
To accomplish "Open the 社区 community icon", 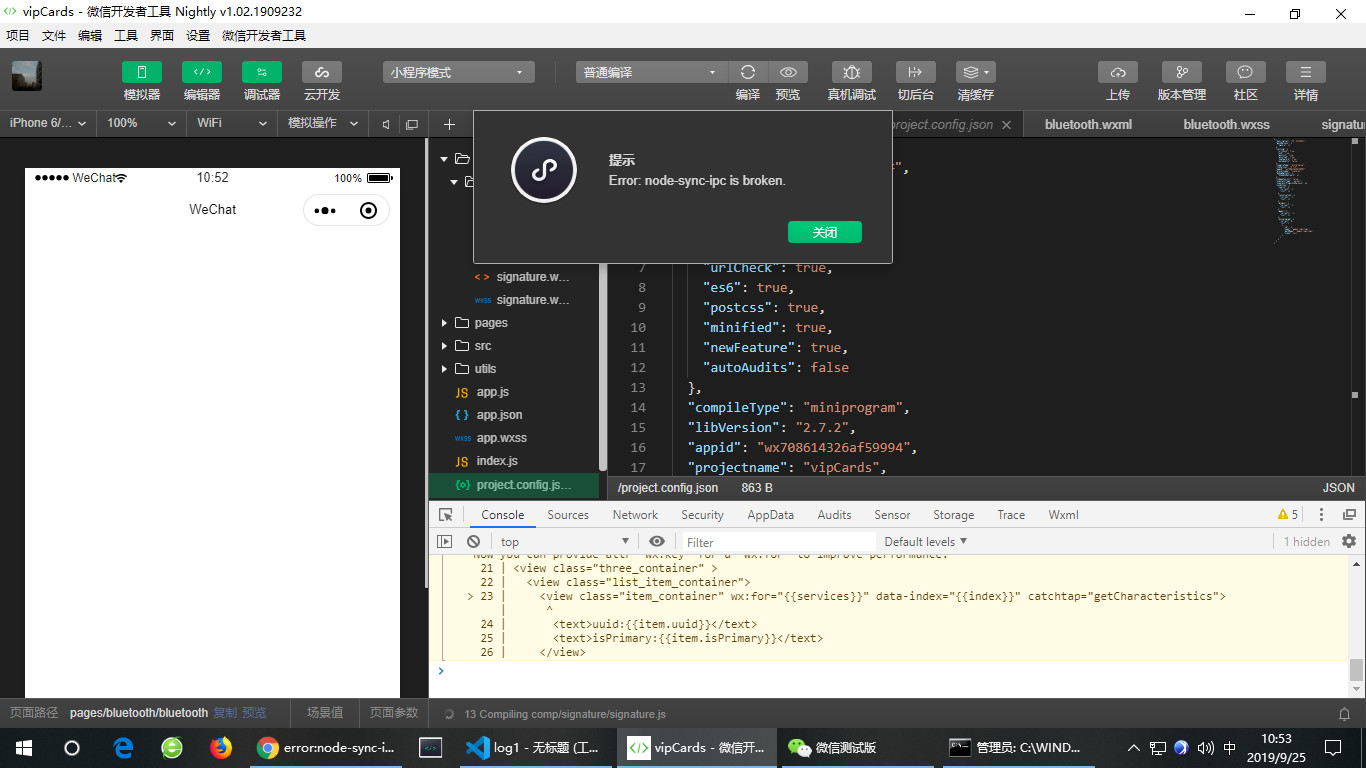I will (1245, 72).
